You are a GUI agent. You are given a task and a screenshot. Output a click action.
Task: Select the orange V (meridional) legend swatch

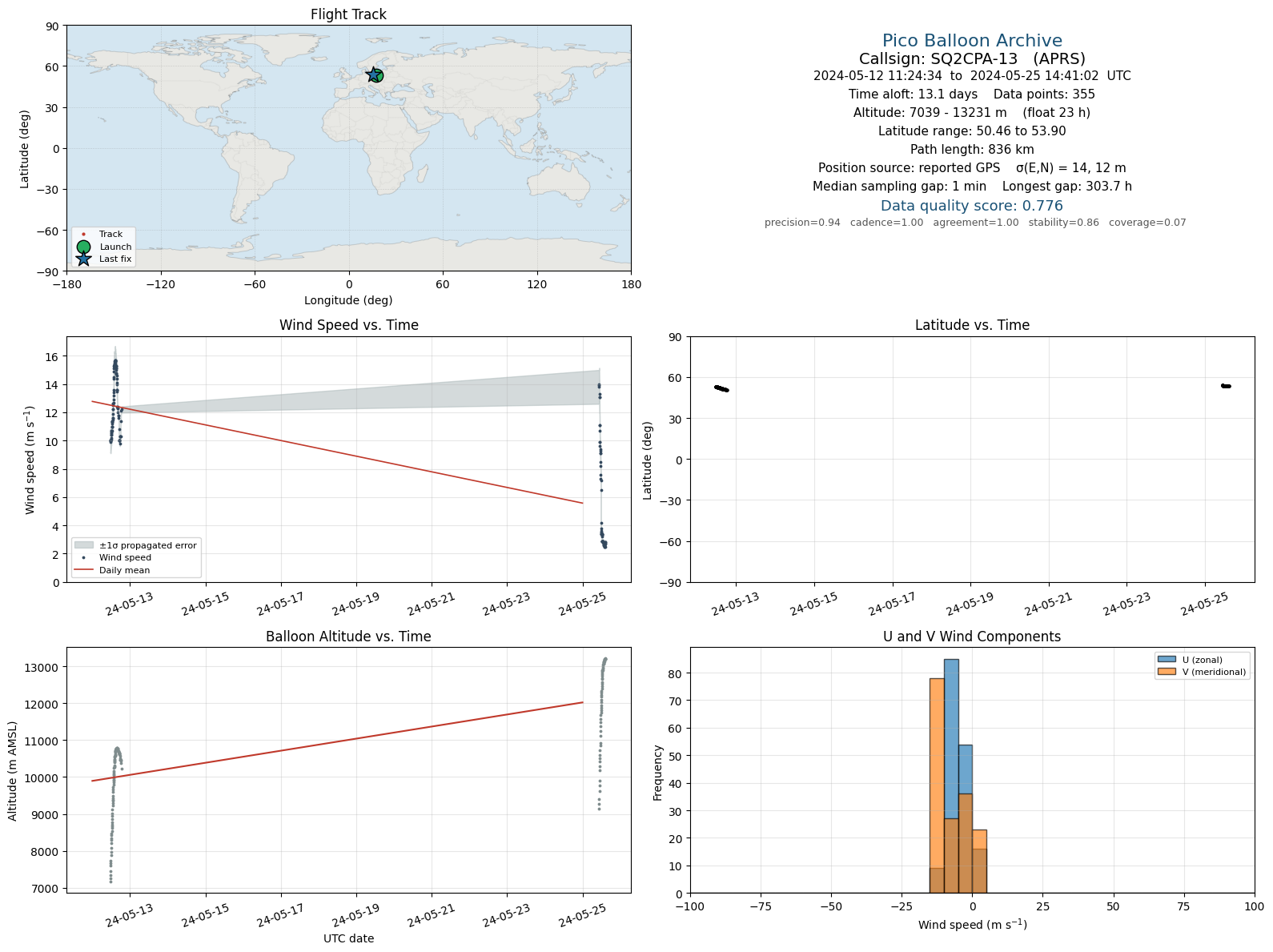pyautogui.click(x=1167, y=672)
